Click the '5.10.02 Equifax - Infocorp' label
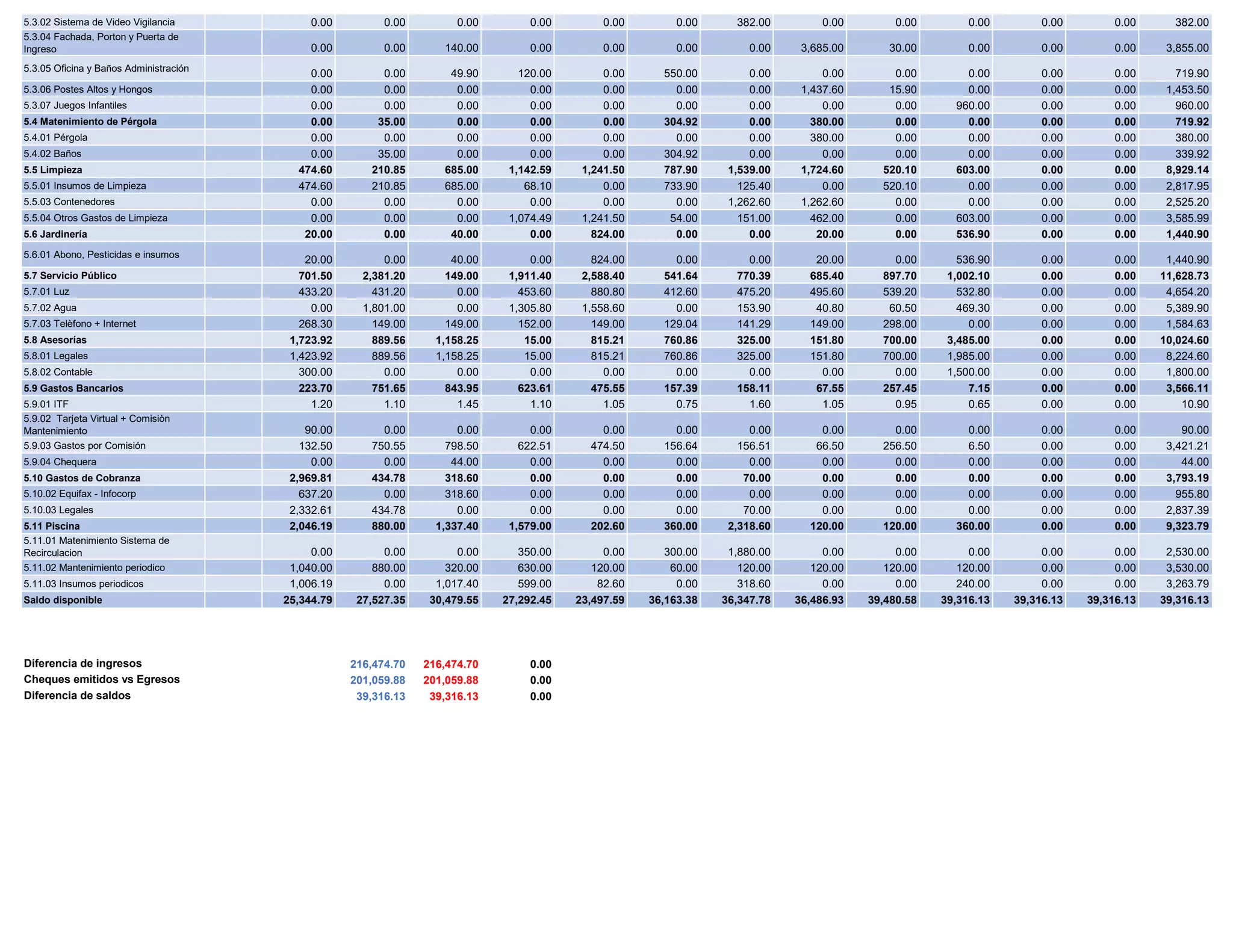 [x=80, y=494]
